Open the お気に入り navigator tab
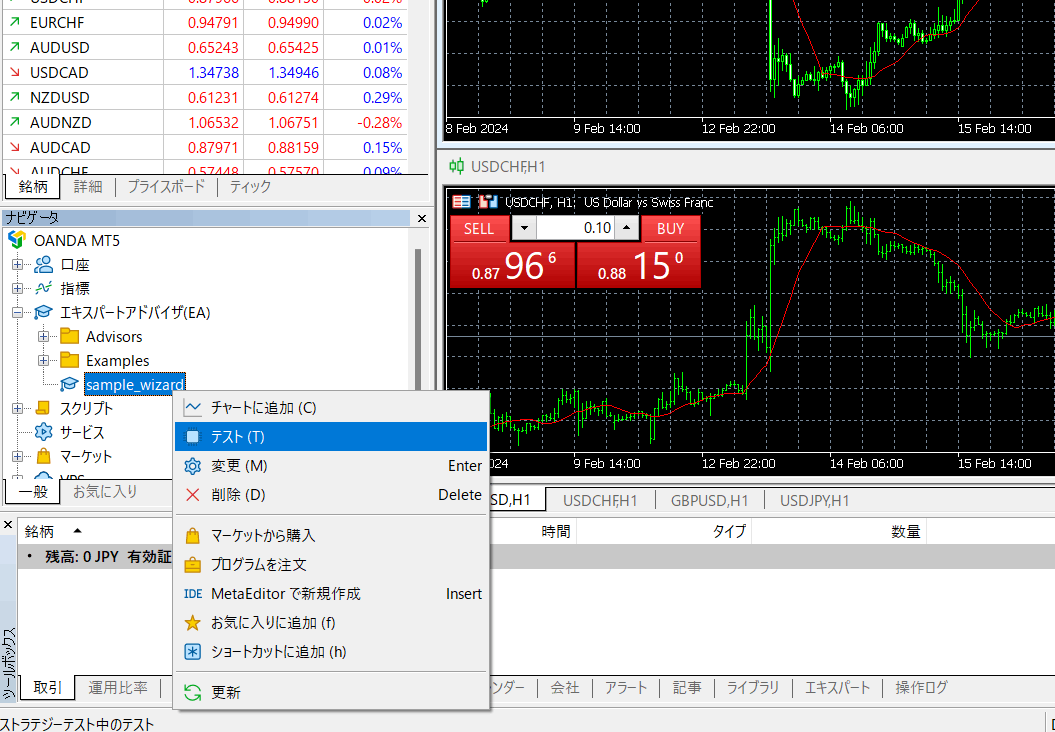This screenshot has height=732, width=1055. click(x=105, y=492)
